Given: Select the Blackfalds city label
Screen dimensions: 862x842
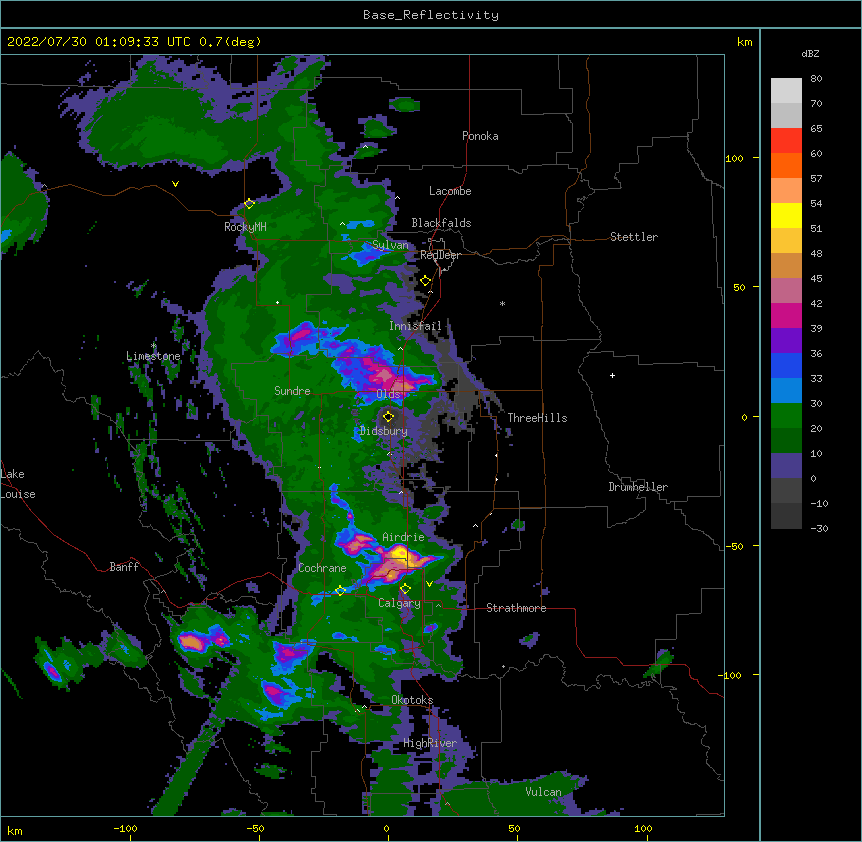Looking at the screenshot, I should (441, 223).
